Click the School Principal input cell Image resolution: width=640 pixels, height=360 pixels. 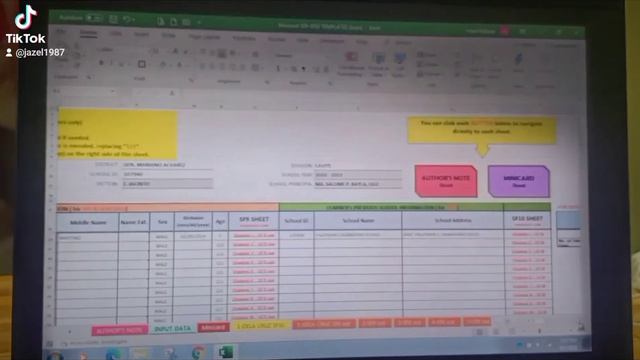358,184
